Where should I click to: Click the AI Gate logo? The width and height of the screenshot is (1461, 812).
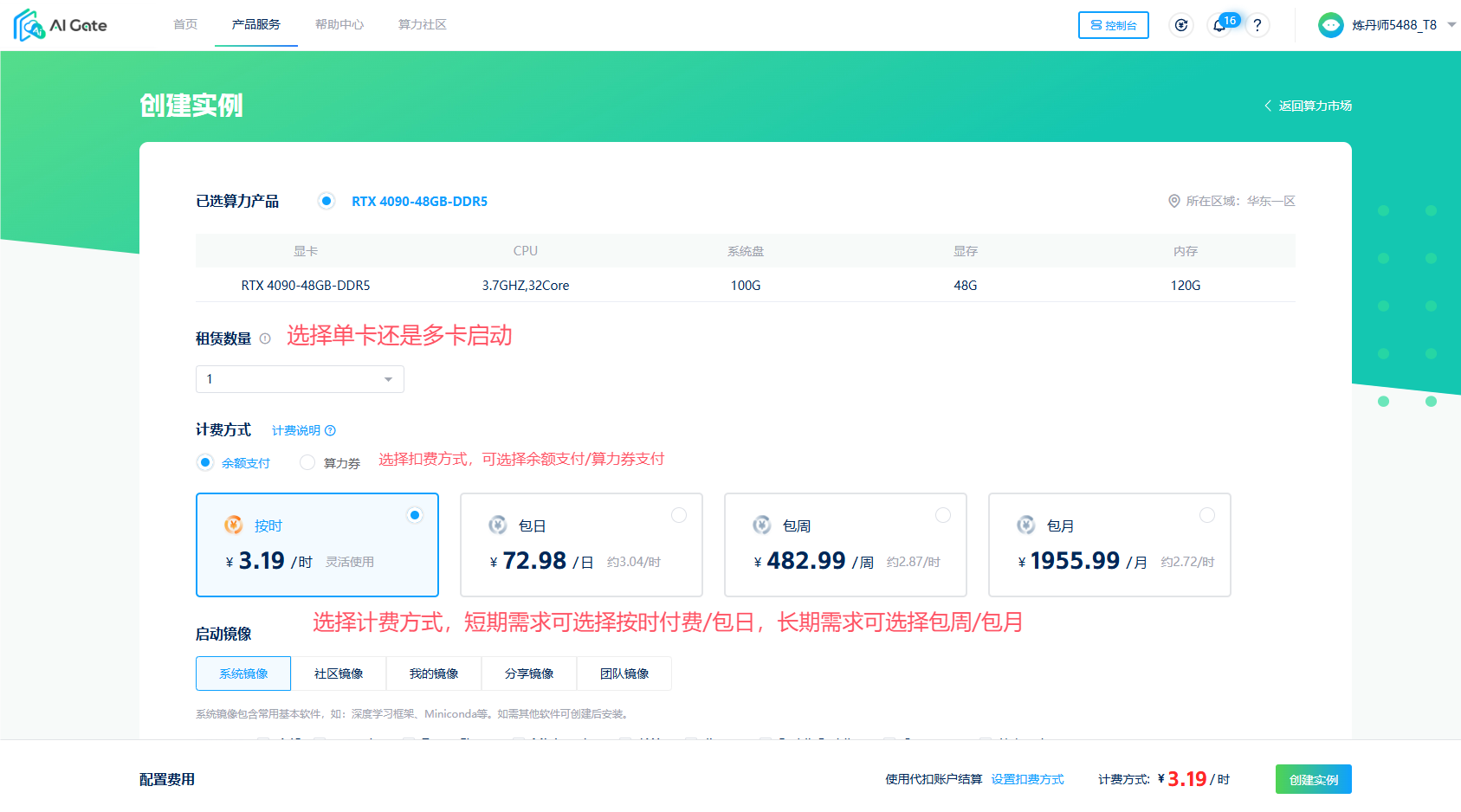click(60, 25)
